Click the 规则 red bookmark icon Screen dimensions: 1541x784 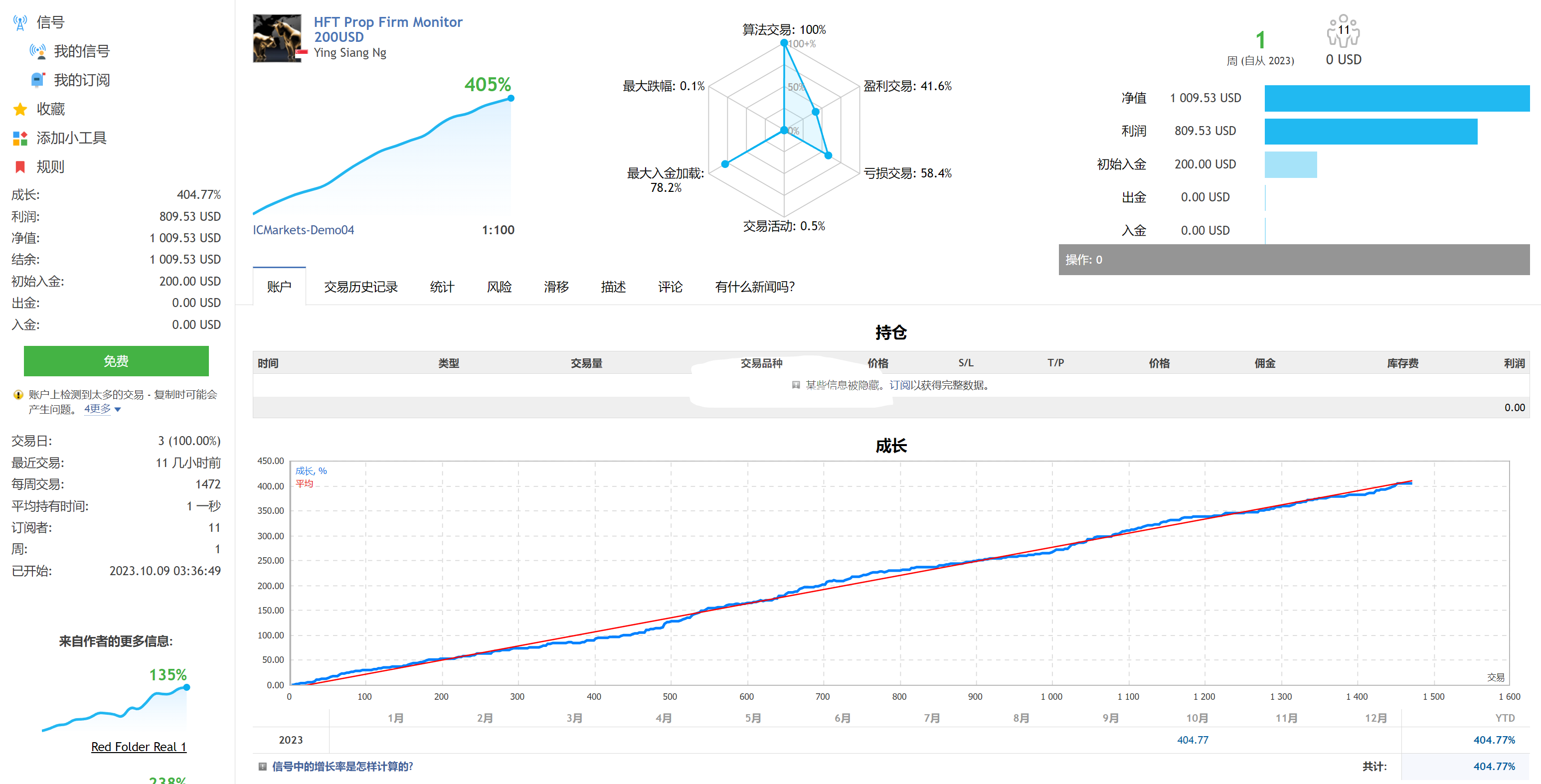[20, 167]
